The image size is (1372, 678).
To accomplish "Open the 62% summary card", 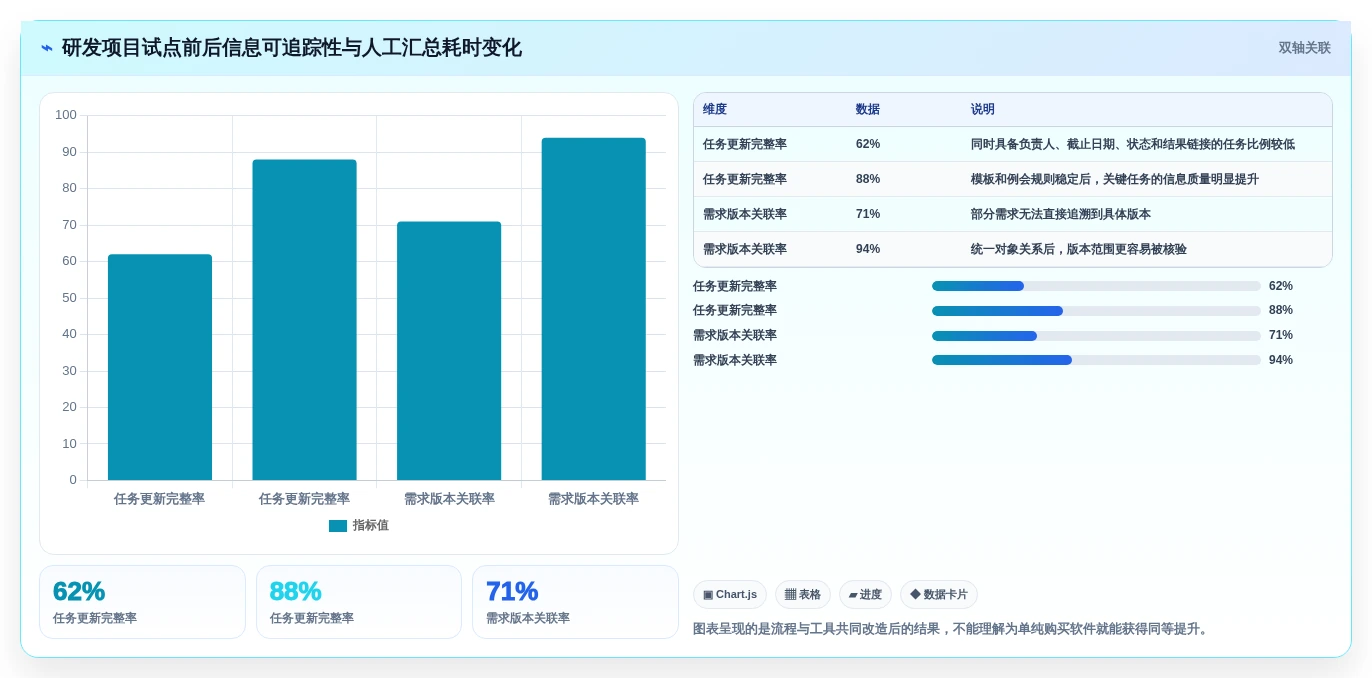I will pyautogui.click(x=142, y=602).
